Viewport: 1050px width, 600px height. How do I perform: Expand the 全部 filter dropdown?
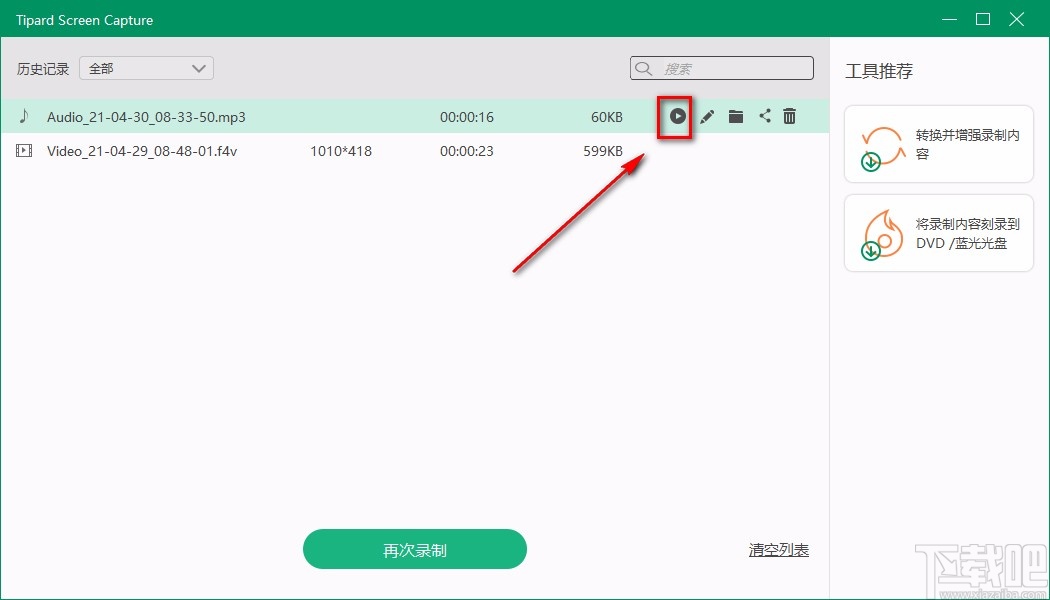pos(198,68)
